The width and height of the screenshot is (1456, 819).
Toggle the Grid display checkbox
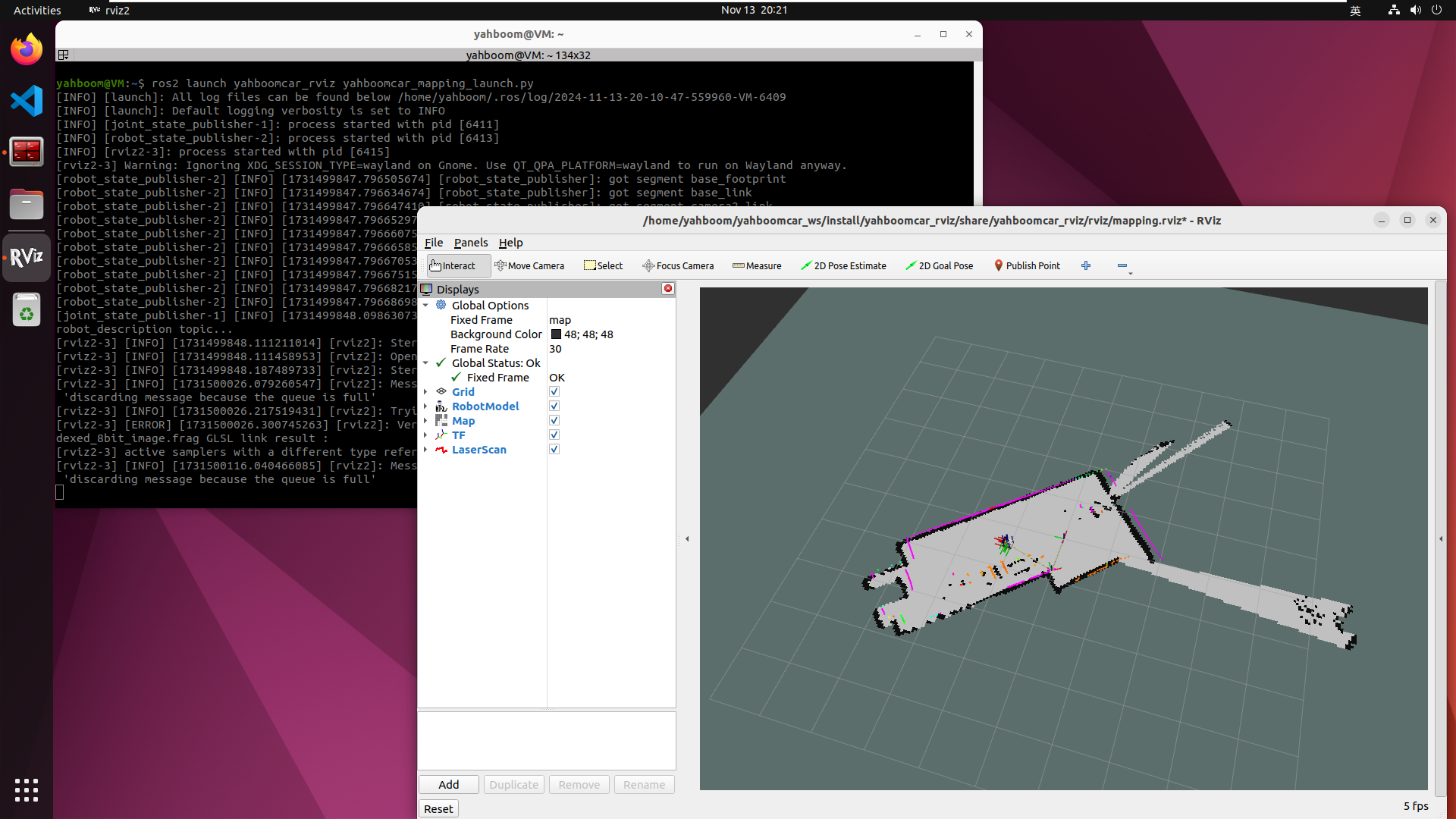(x=554, y=391)
